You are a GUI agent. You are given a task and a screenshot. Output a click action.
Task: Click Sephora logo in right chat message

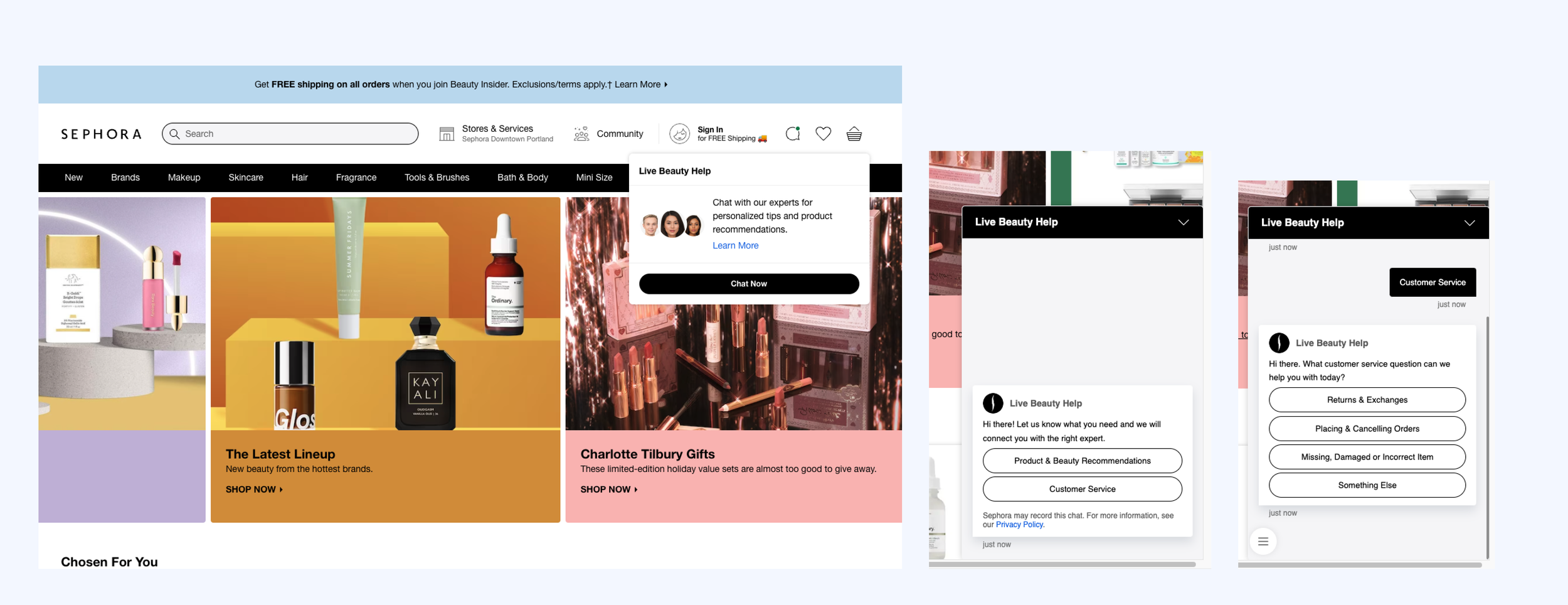tap(1279, 343)
